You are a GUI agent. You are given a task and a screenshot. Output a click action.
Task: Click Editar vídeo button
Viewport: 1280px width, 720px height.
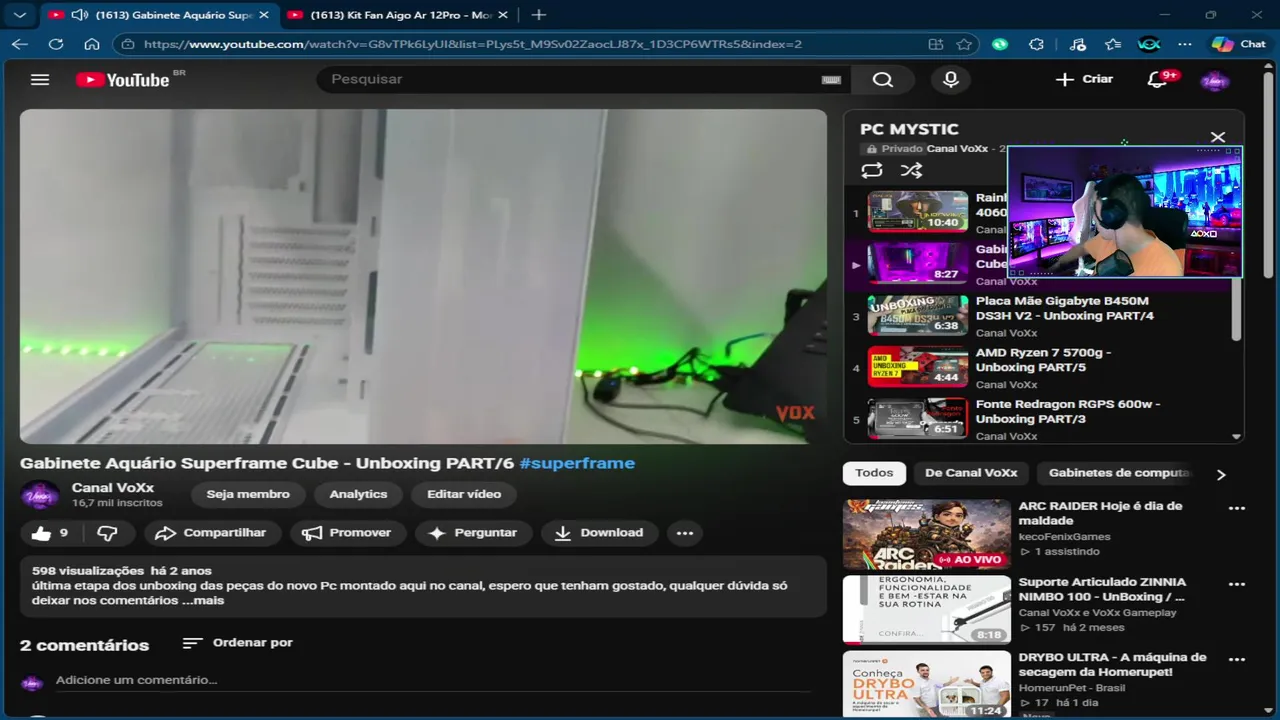(464, 494)
